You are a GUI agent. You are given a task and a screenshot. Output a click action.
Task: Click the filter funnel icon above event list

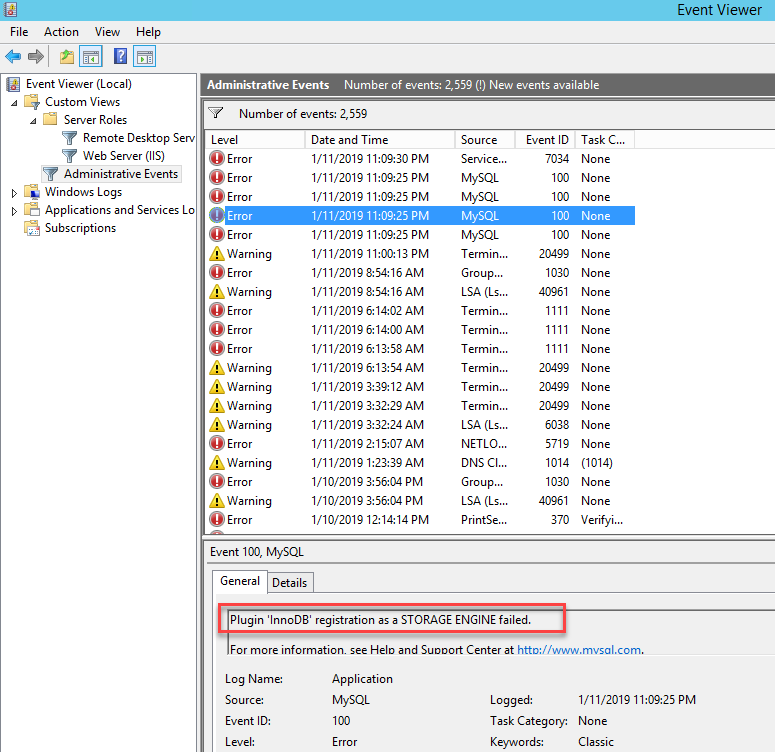(x=215, y=113)
